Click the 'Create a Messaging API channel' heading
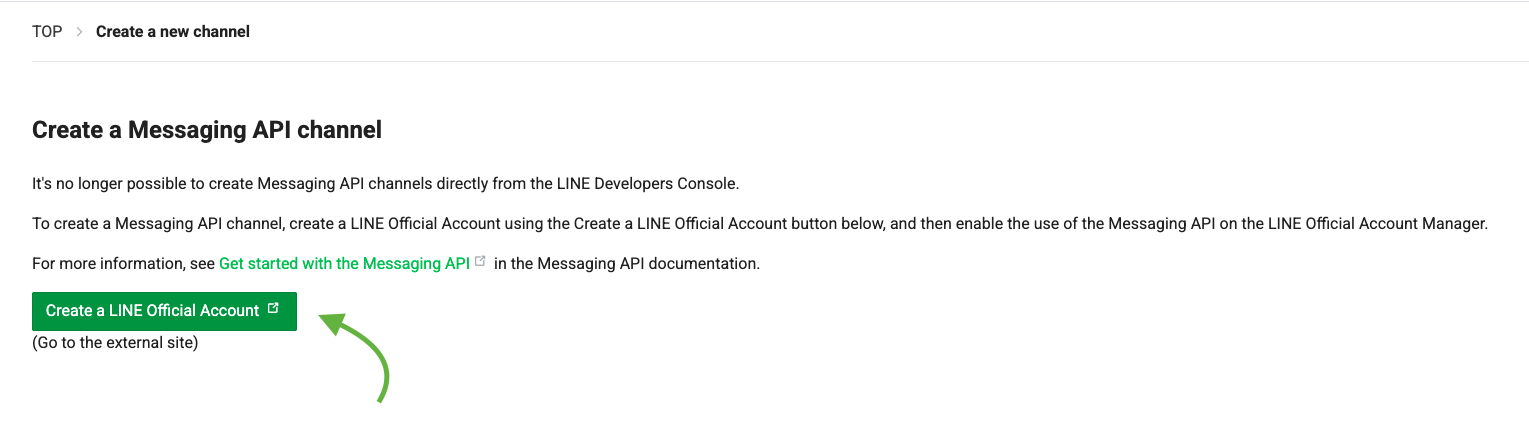 tap(207, 130)
